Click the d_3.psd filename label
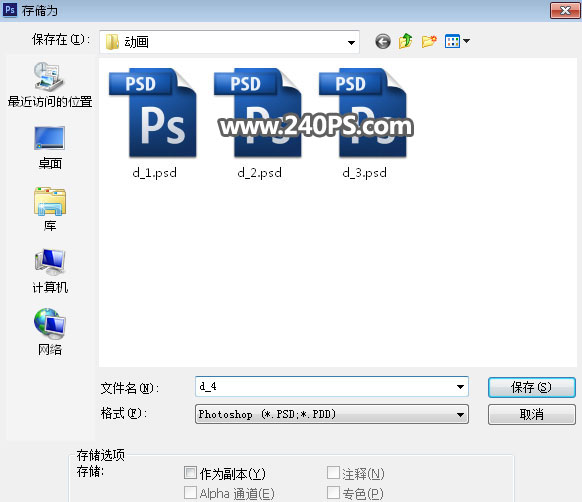 tap(364, 173)
